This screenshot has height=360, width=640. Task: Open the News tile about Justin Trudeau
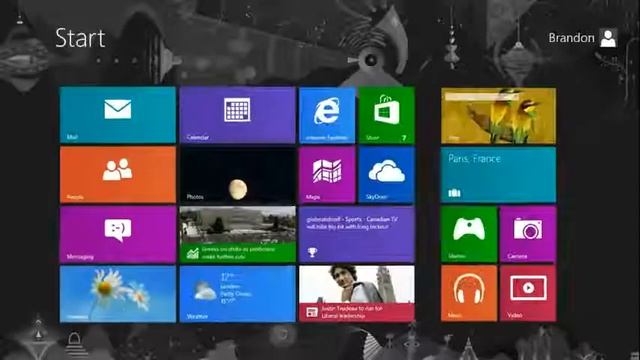pos(357,294)
